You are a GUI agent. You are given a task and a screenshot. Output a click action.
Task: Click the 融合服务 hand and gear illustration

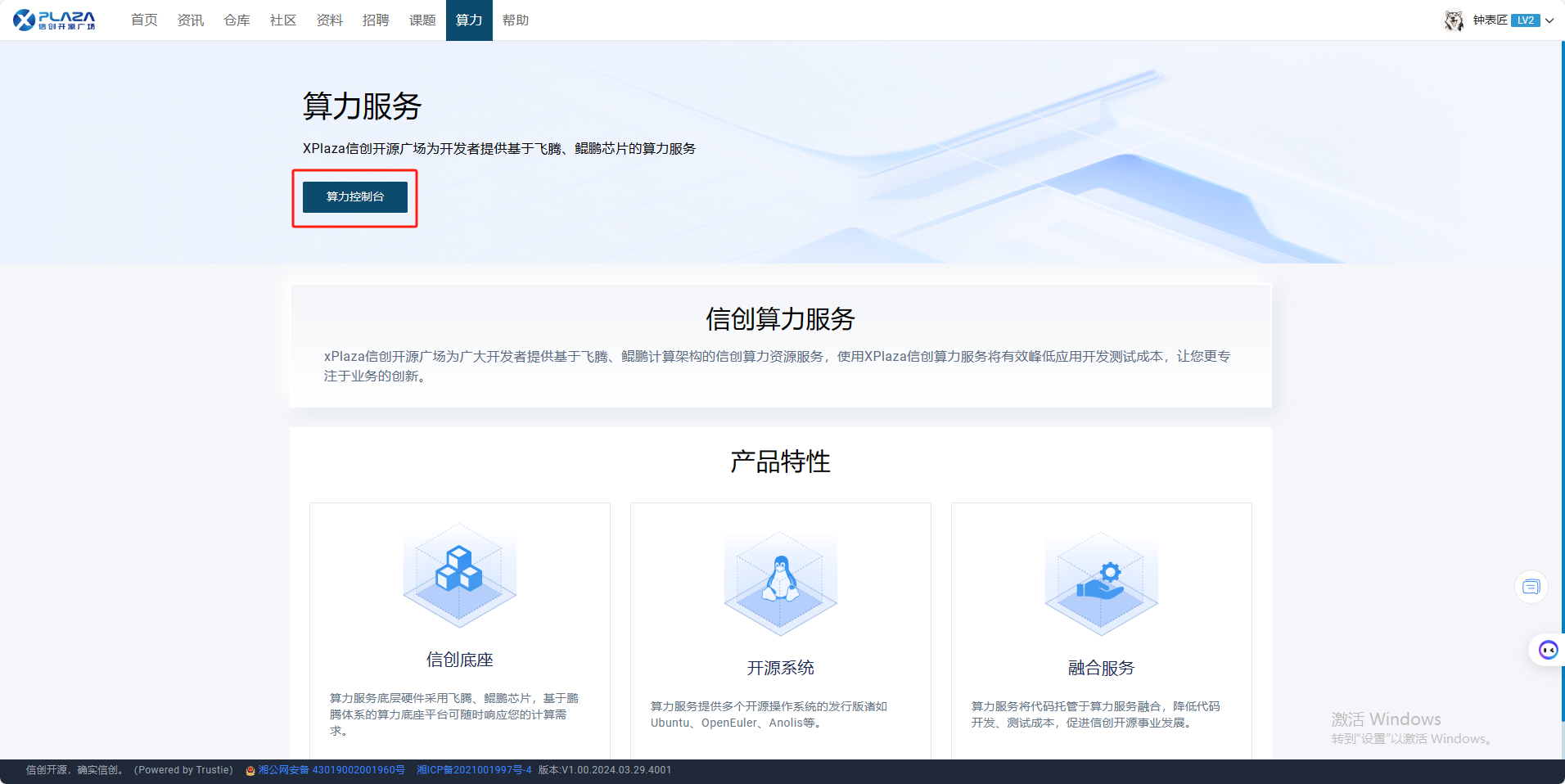pyautogui.click(x=1101, y=583)
